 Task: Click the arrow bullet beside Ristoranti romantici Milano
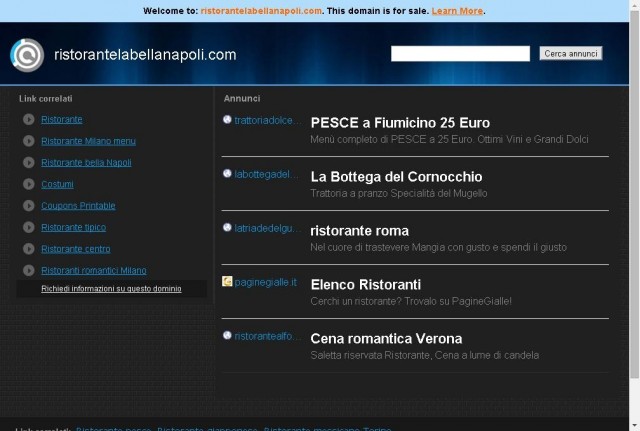click(x=29, y=270)
